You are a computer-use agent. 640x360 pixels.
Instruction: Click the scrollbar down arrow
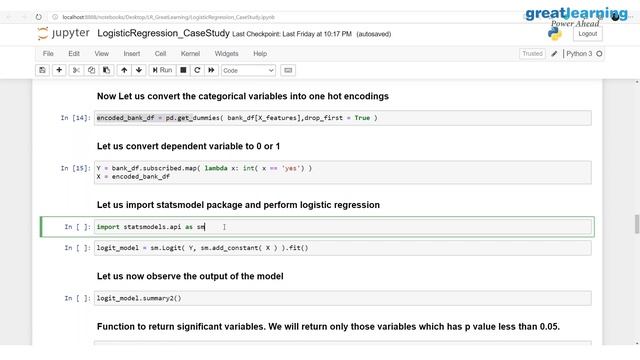coord(637,343)
